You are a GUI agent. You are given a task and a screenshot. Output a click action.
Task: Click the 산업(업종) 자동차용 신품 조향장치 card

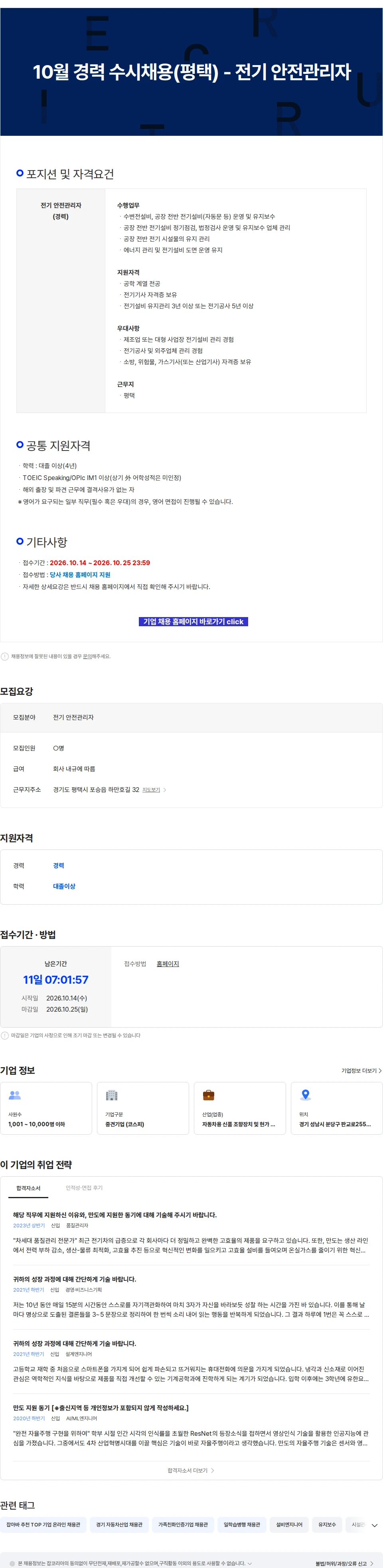pyautogui.click(x=239, y=1108)
